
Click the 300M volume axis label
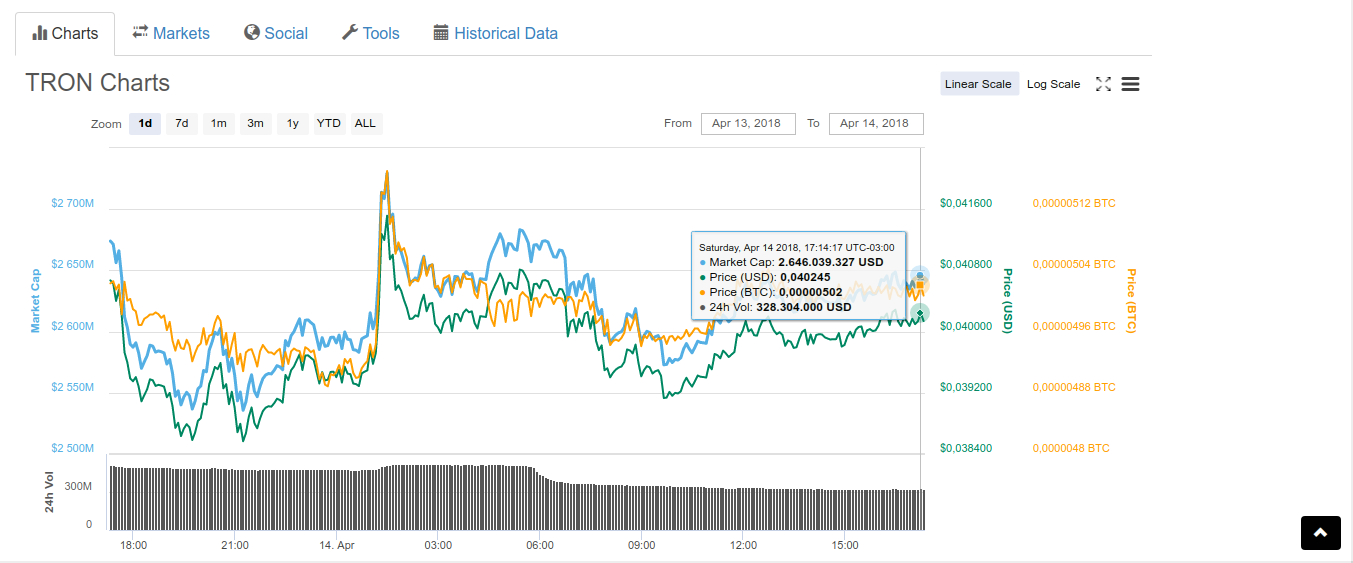click(x=79, y=486)
